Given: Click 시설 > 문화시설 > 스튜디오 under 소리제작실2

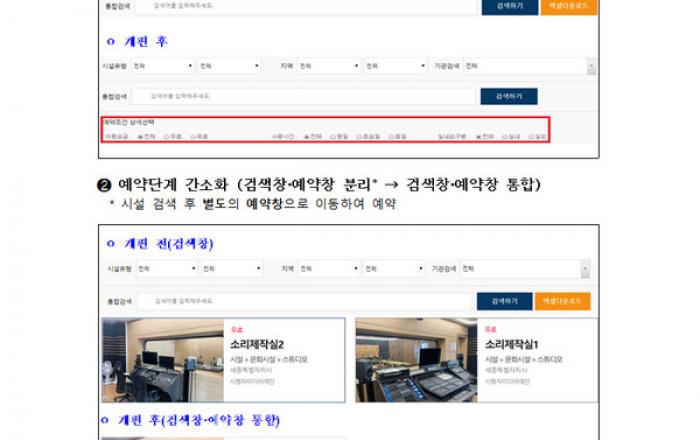Looking at the screenshot, I should coord(269,359).
